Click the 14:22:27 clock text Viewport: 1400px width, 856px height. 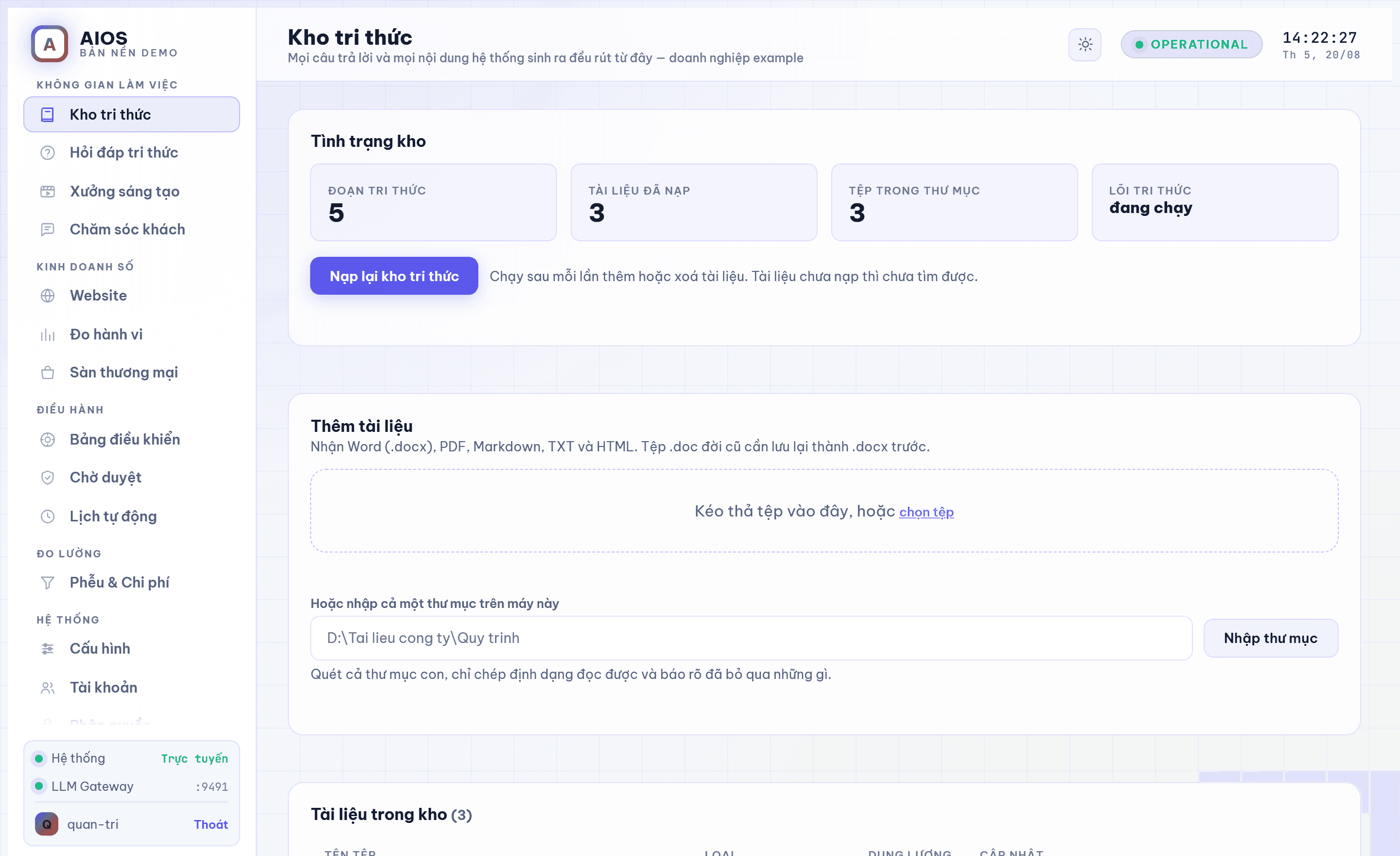coord(1320,37)
